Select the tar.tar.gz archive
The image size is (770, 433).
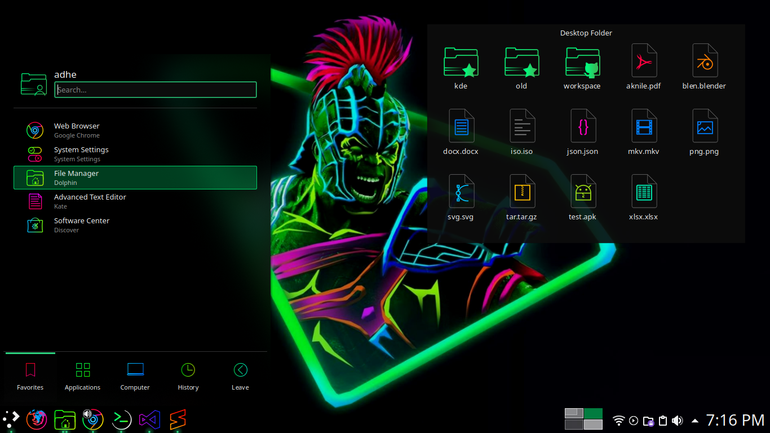[x=522, y=198]
